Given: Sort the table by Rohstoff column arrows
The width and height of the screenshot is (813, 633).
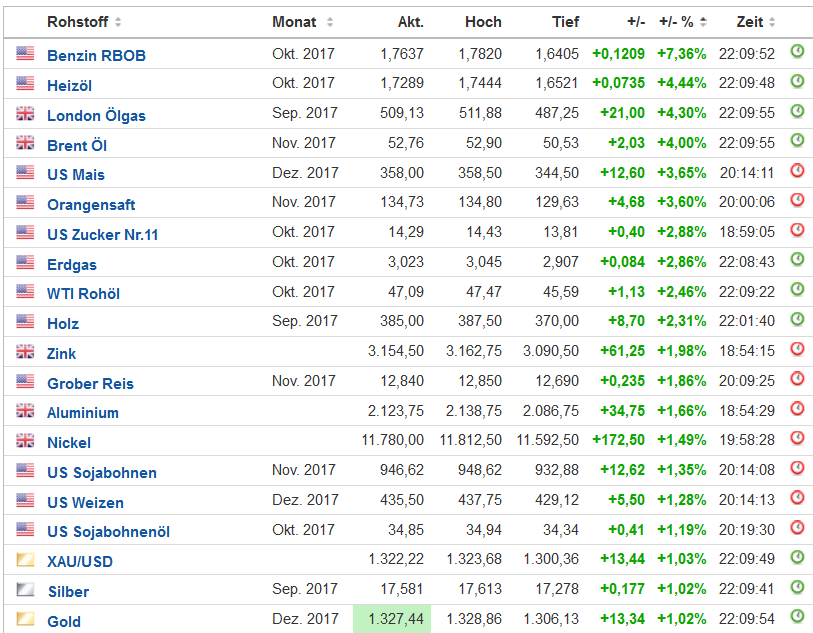Looking at the screenshot, I should click(x=118, y=22).
